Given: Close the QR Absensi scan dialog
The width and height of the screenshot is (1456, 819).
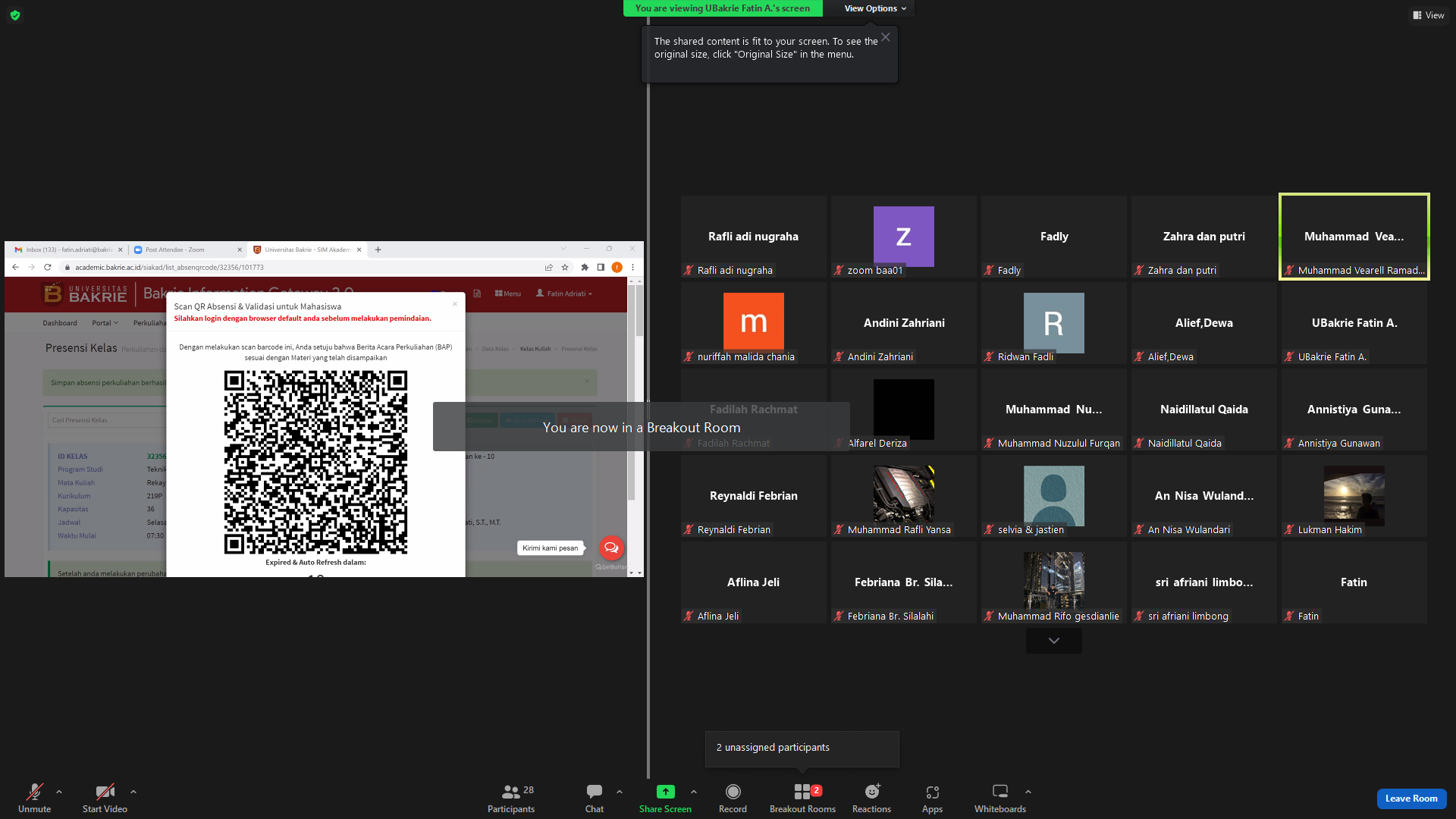Looking at the screenshot, I should (x=455, y=304).
